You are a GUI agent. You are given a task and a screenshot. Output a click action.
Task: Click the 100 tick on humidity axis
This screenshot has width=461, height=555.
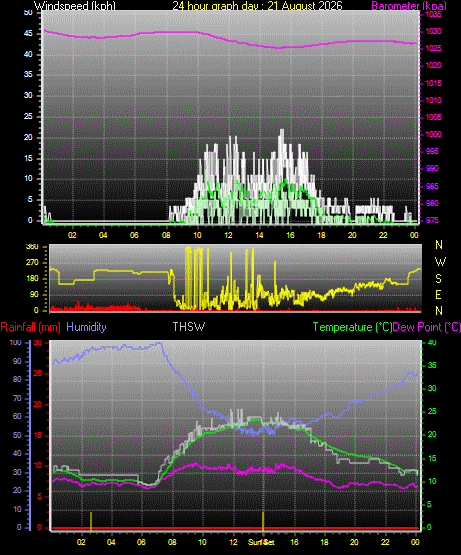[15, 342]
